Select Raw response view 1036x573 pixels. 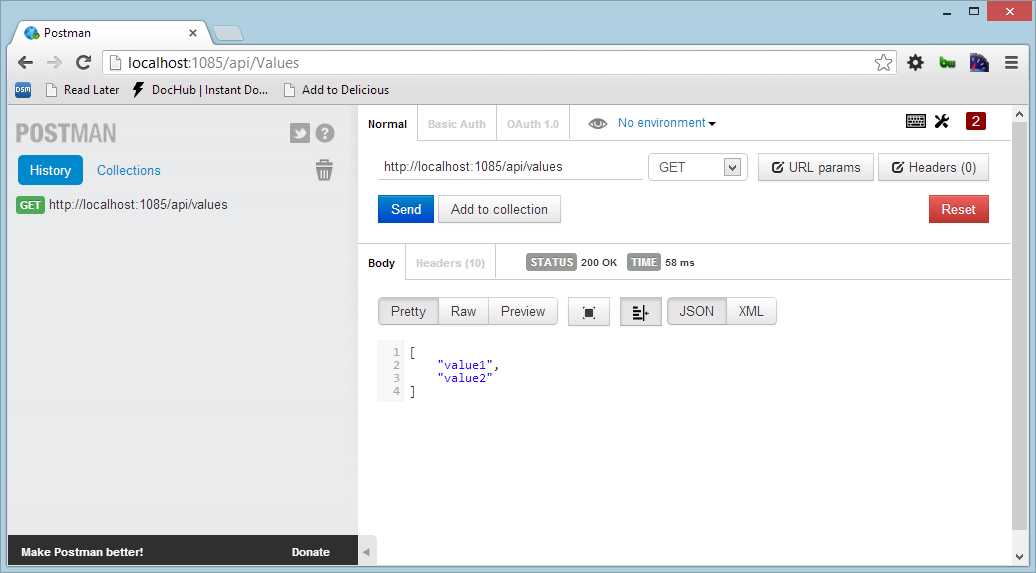pos(463,311)
